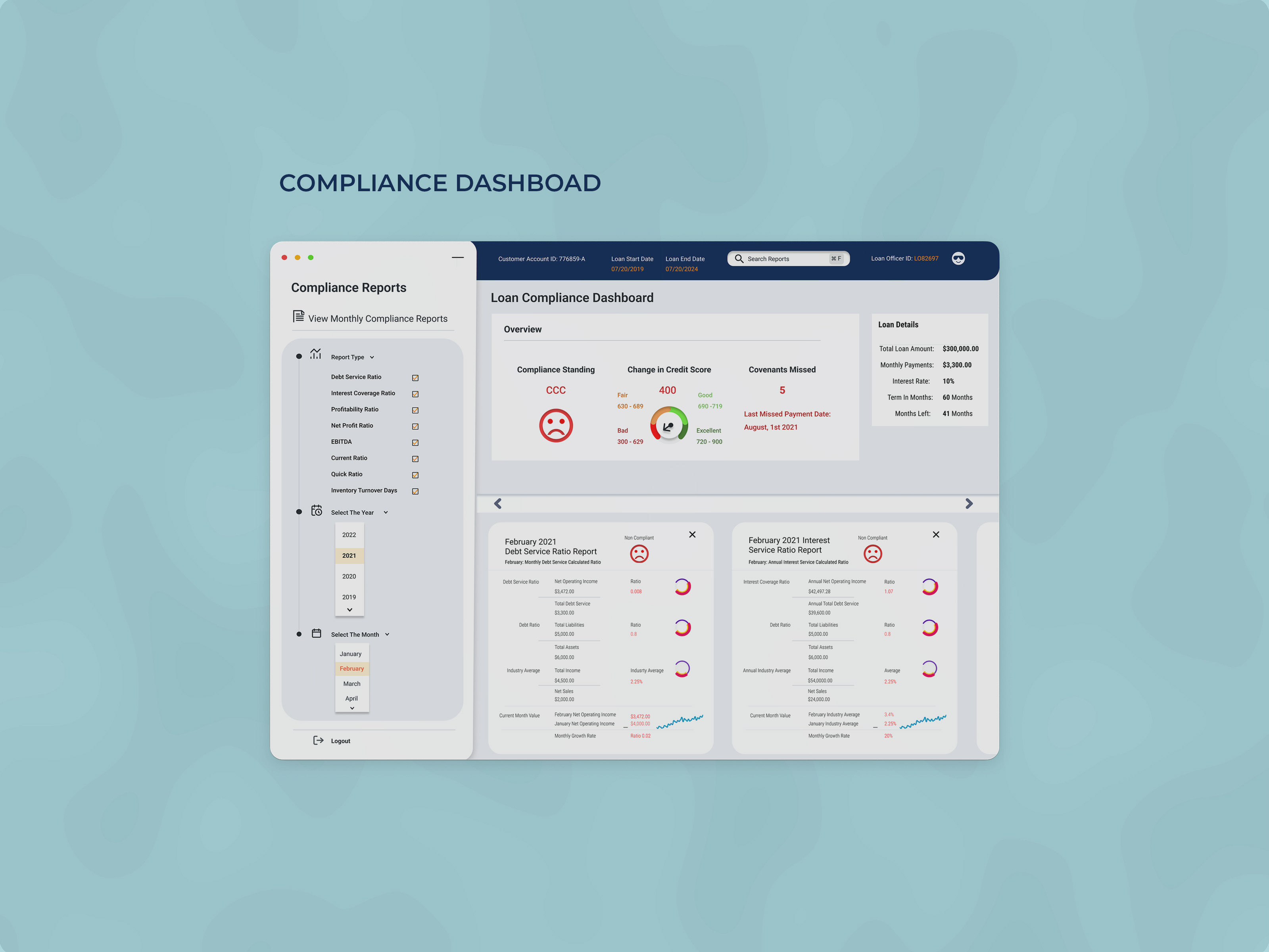Click the Logout arrow icon
1269x952 pixels.
point(319,741)
